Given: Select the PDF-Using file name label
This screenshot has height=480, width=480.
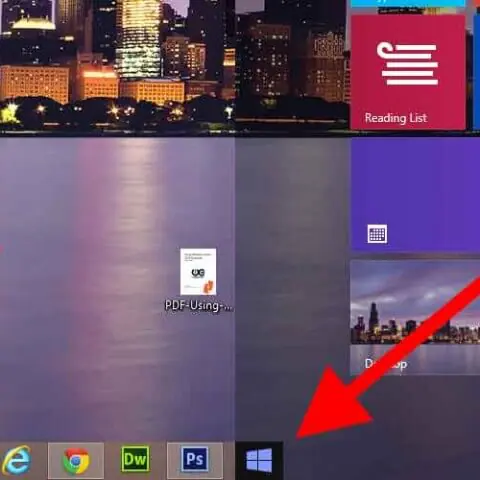Looking at the screenshot, I should 199,306.
